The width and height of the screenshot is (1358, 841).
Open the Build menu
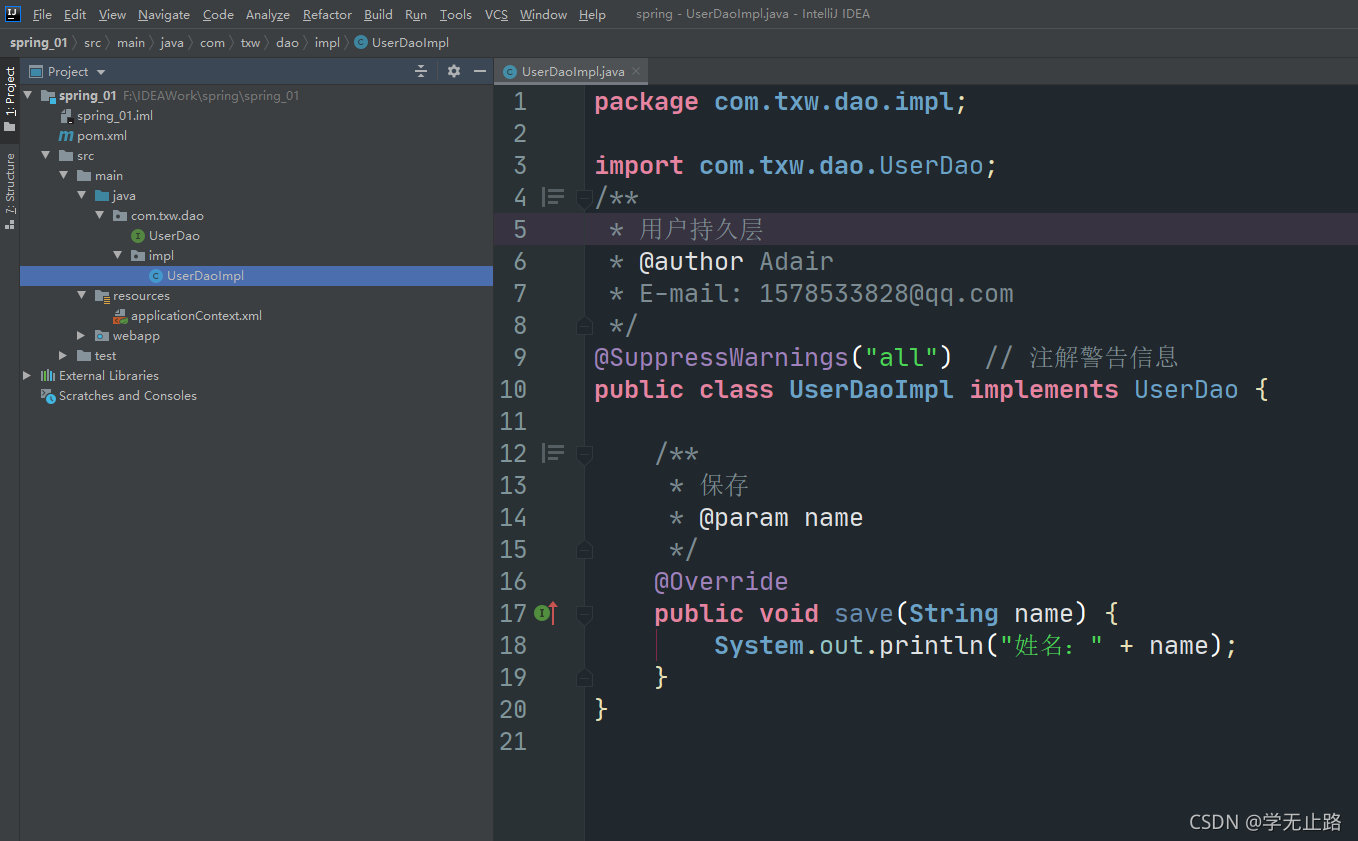point(378,14)
